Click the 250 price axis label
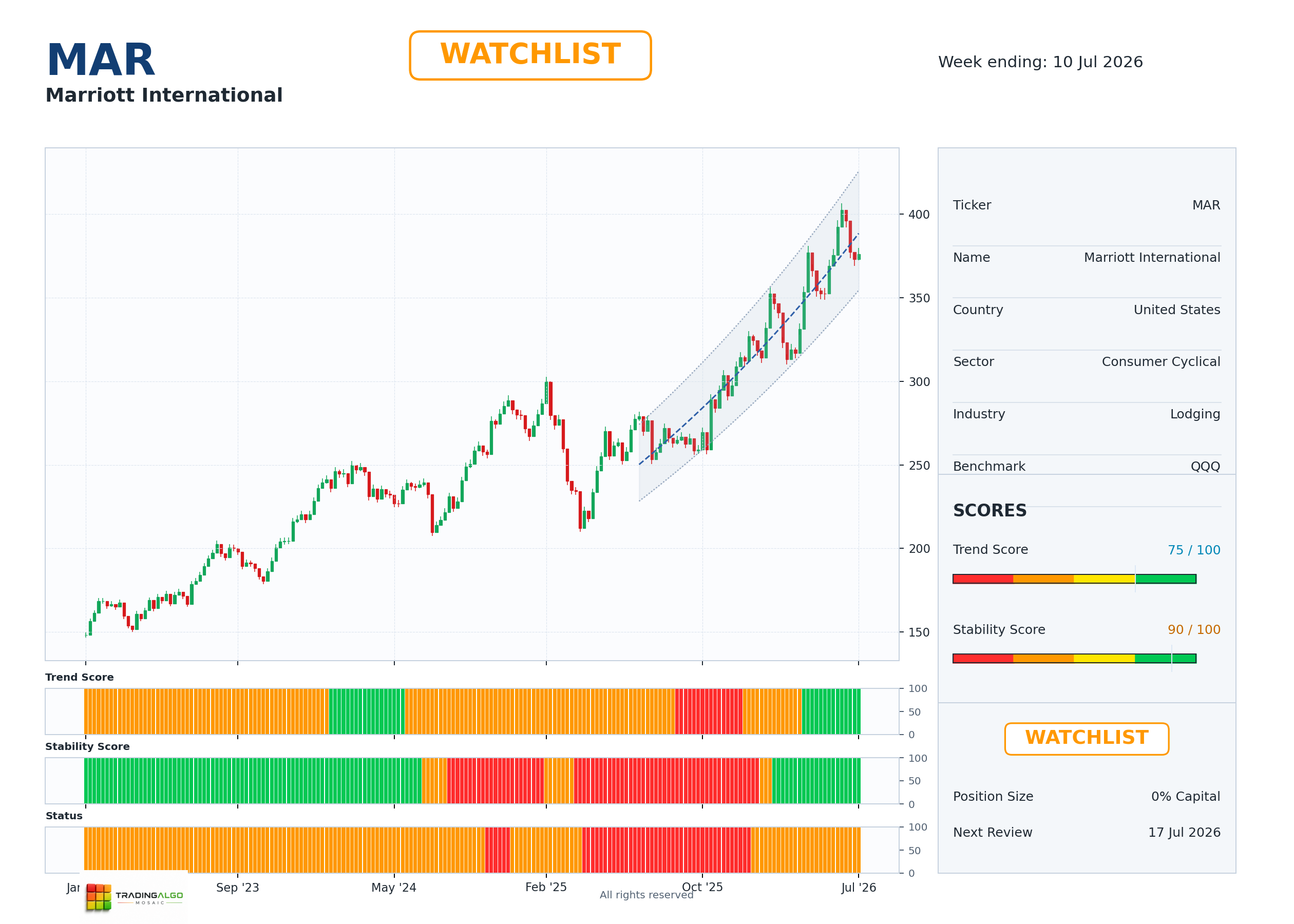This screenshot has width=1294, height=924. [x=919, y=466]
